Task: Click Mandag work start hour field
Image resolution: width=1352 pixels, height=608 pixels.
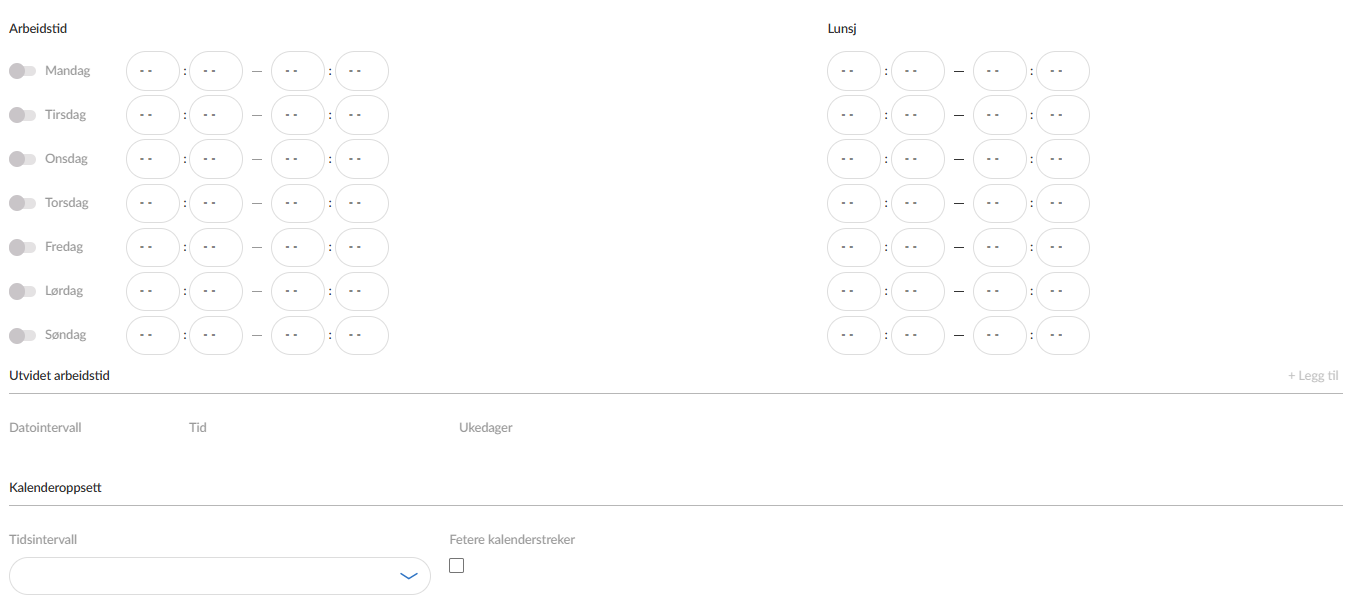Action: click(x=153, y=71)
